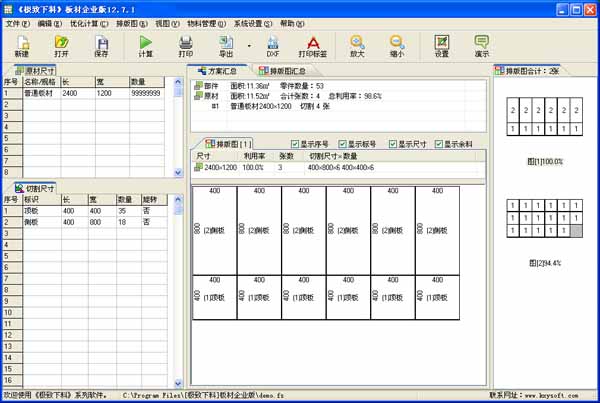Select the 切割尺寸 tab
Viewport: 600px width, 403px height.
(35, 188)
